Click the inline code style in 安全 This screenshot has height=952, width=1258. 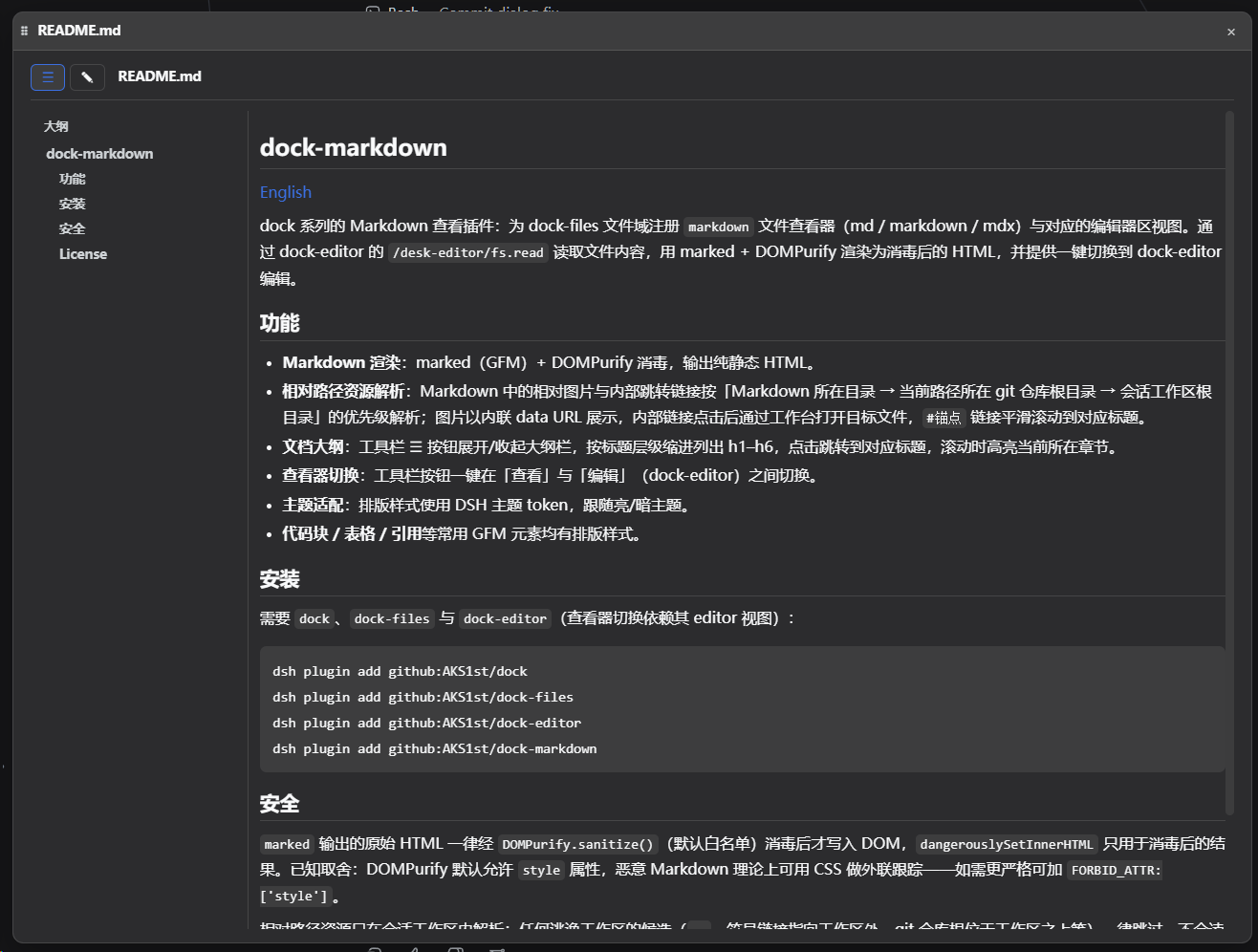click(541, 871)
